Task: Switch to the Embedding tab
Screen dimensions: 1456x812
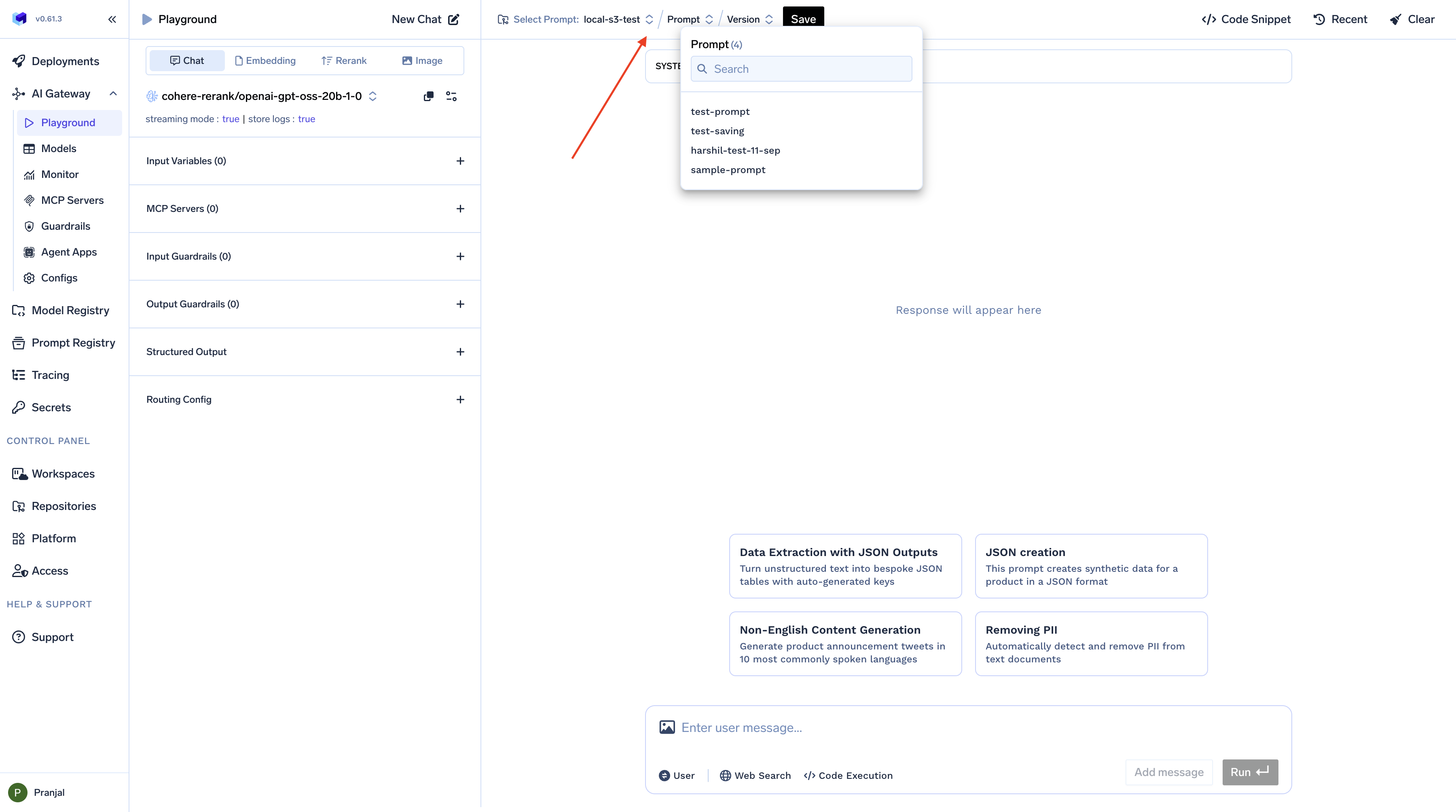Action: pos(265,61)
